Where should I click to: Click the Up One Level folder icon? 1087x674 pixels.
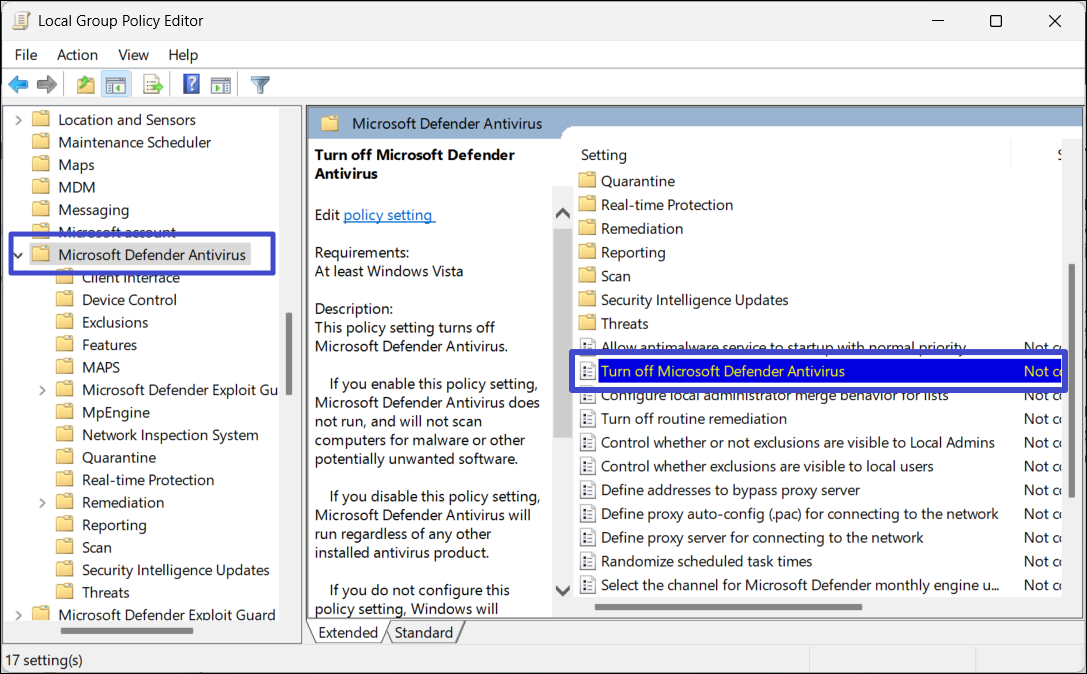point(86,85)
